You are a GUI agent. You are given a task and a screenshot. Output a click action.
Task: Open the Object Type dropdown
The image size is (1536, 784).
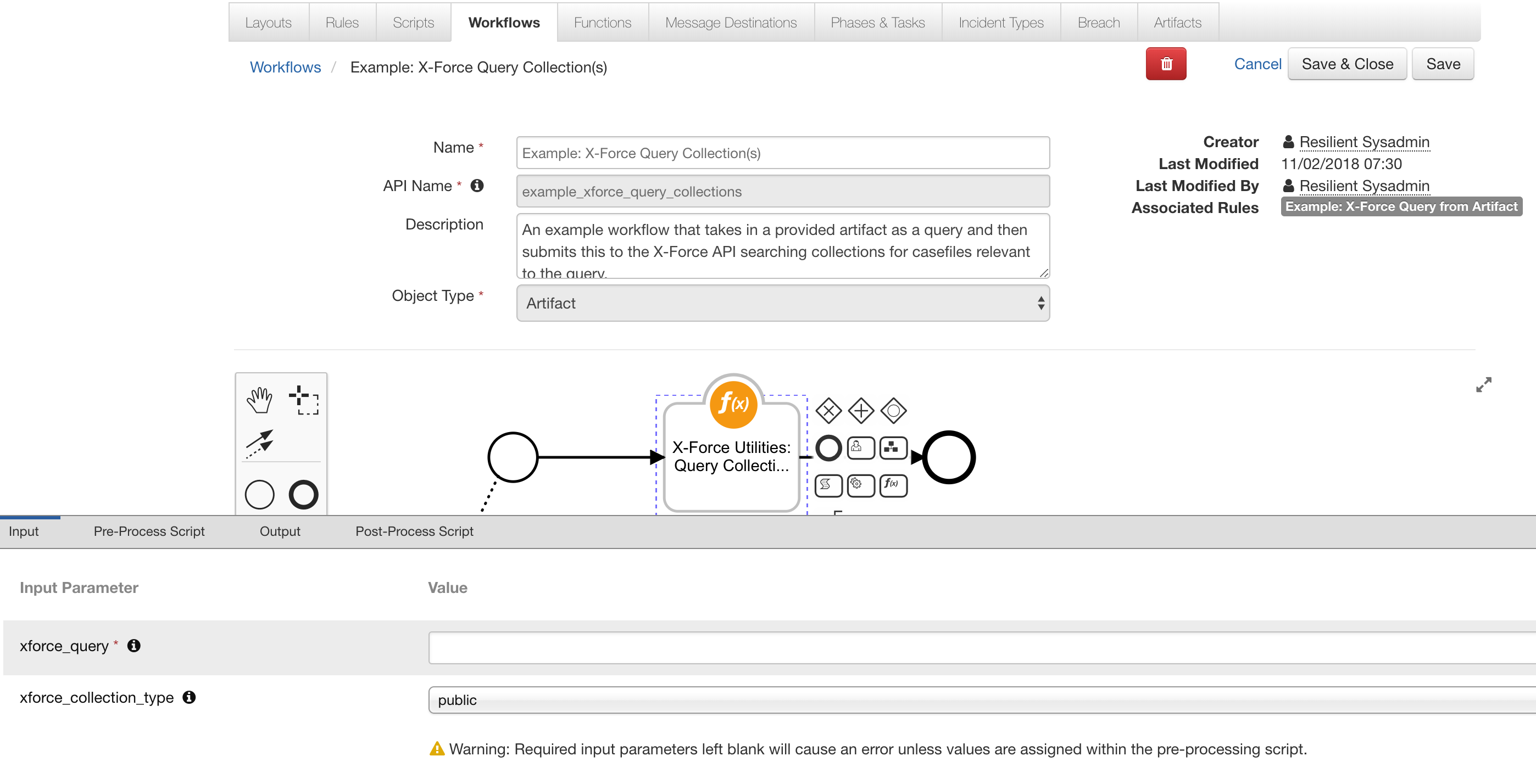pos(783,303)
